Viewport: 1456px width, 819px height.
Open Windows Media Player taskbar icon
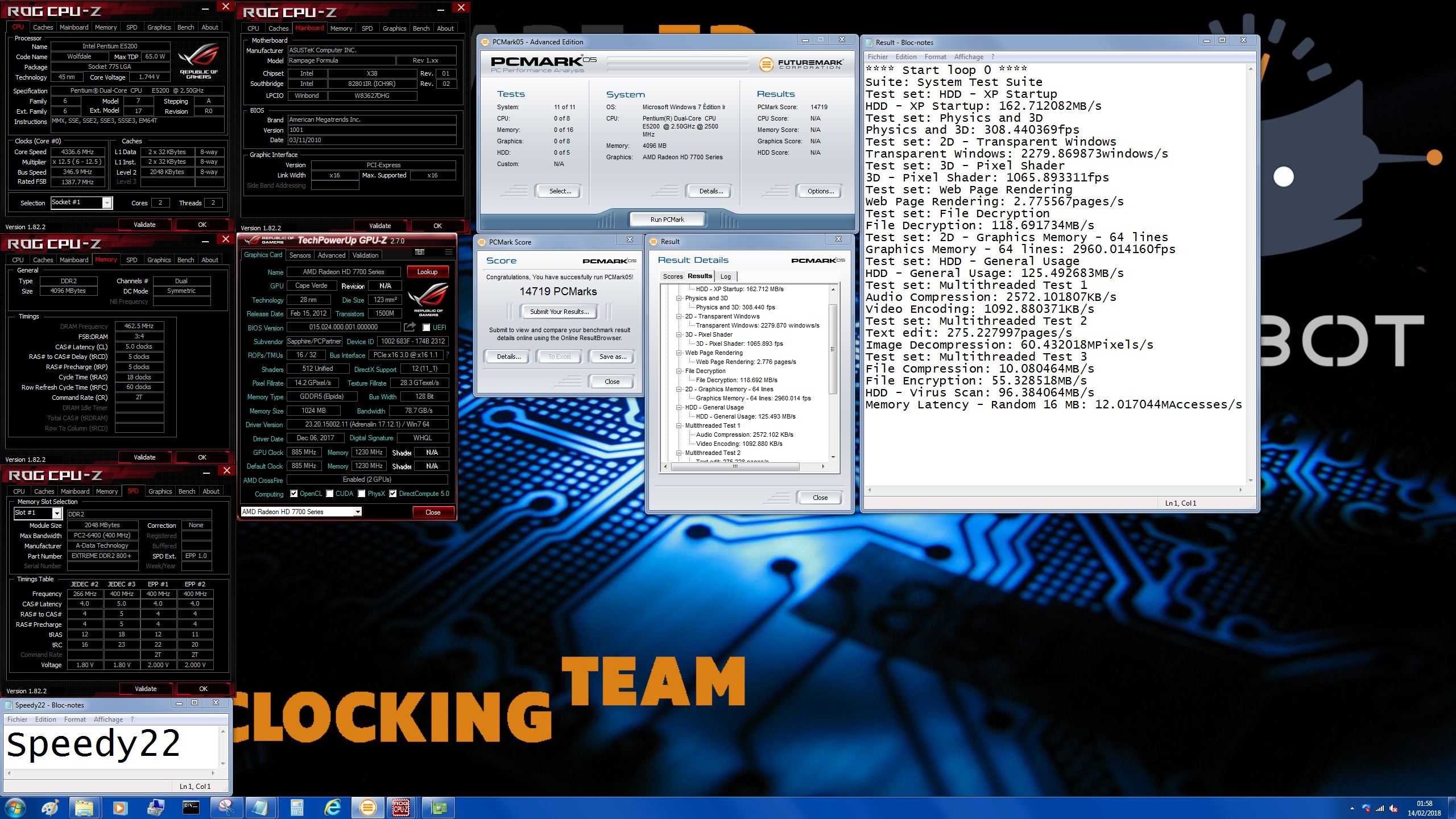[119, 807]
